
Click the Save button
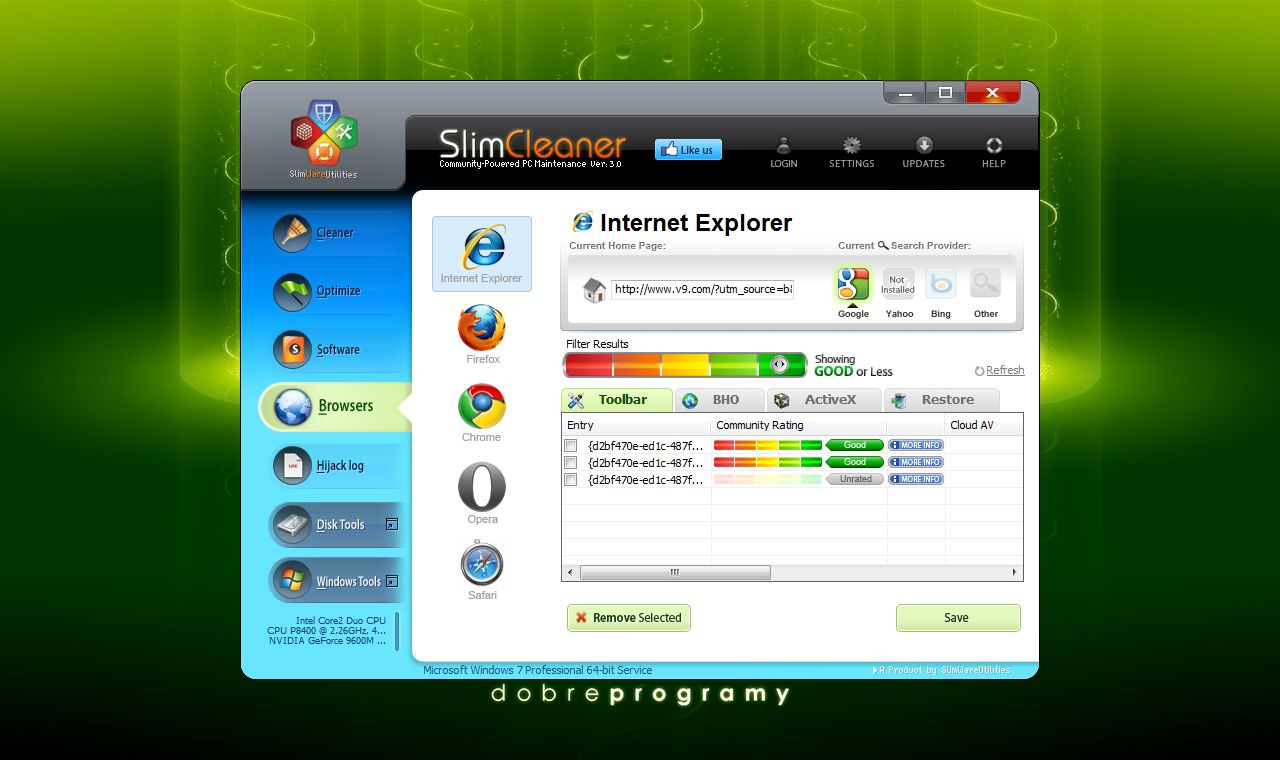pyautogui.click(x=958, y=618)
